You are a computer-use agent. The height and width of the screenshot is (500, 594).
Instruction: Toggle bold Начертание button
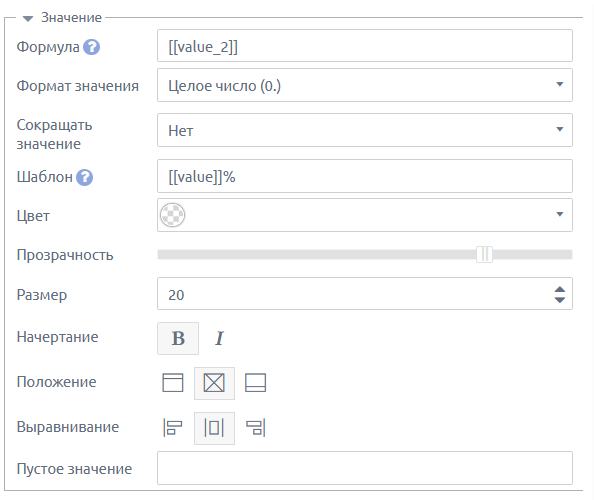(x=178, y=338)
